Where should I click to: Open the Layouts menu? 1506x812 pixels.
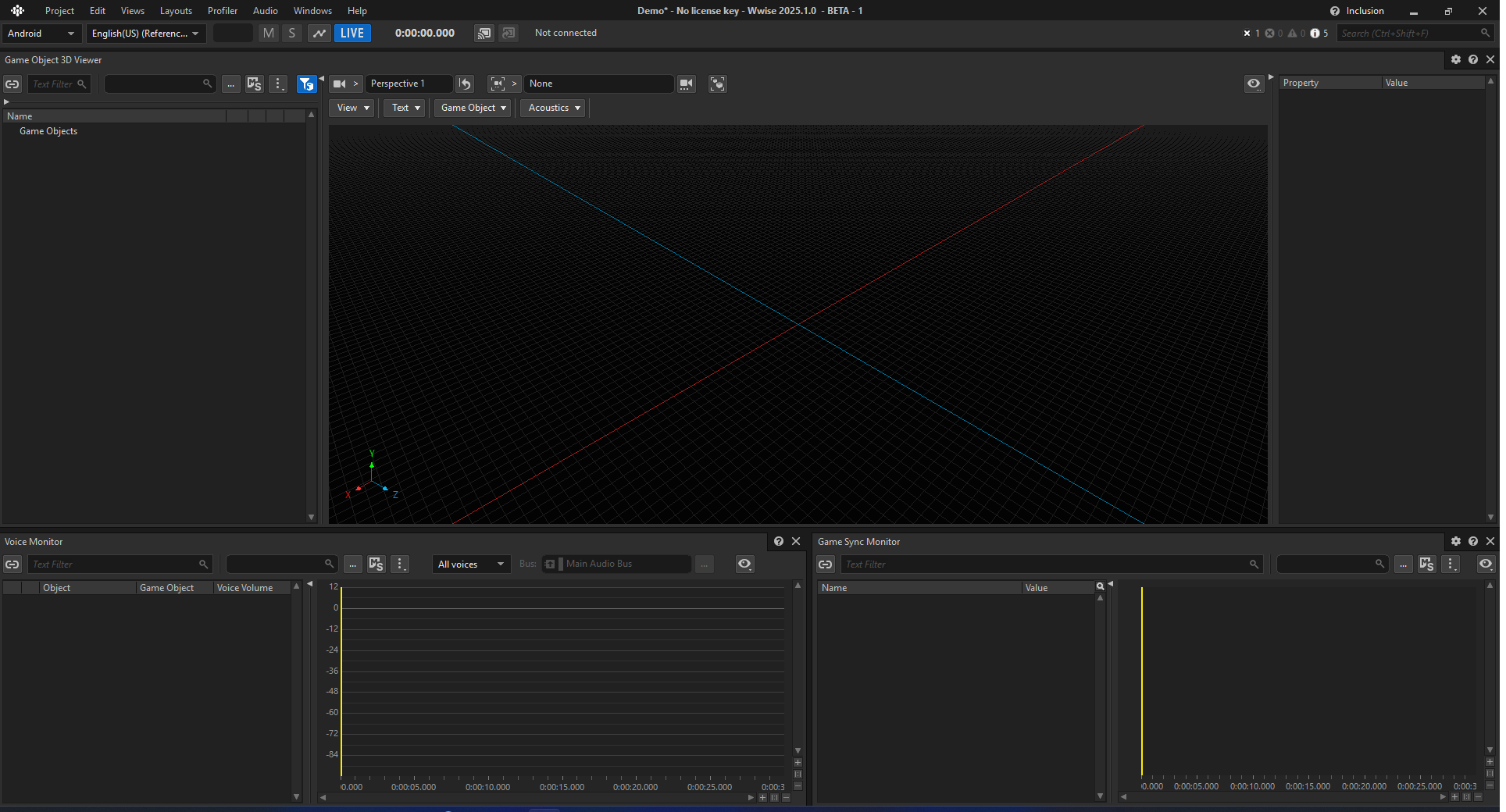(176, 11)
